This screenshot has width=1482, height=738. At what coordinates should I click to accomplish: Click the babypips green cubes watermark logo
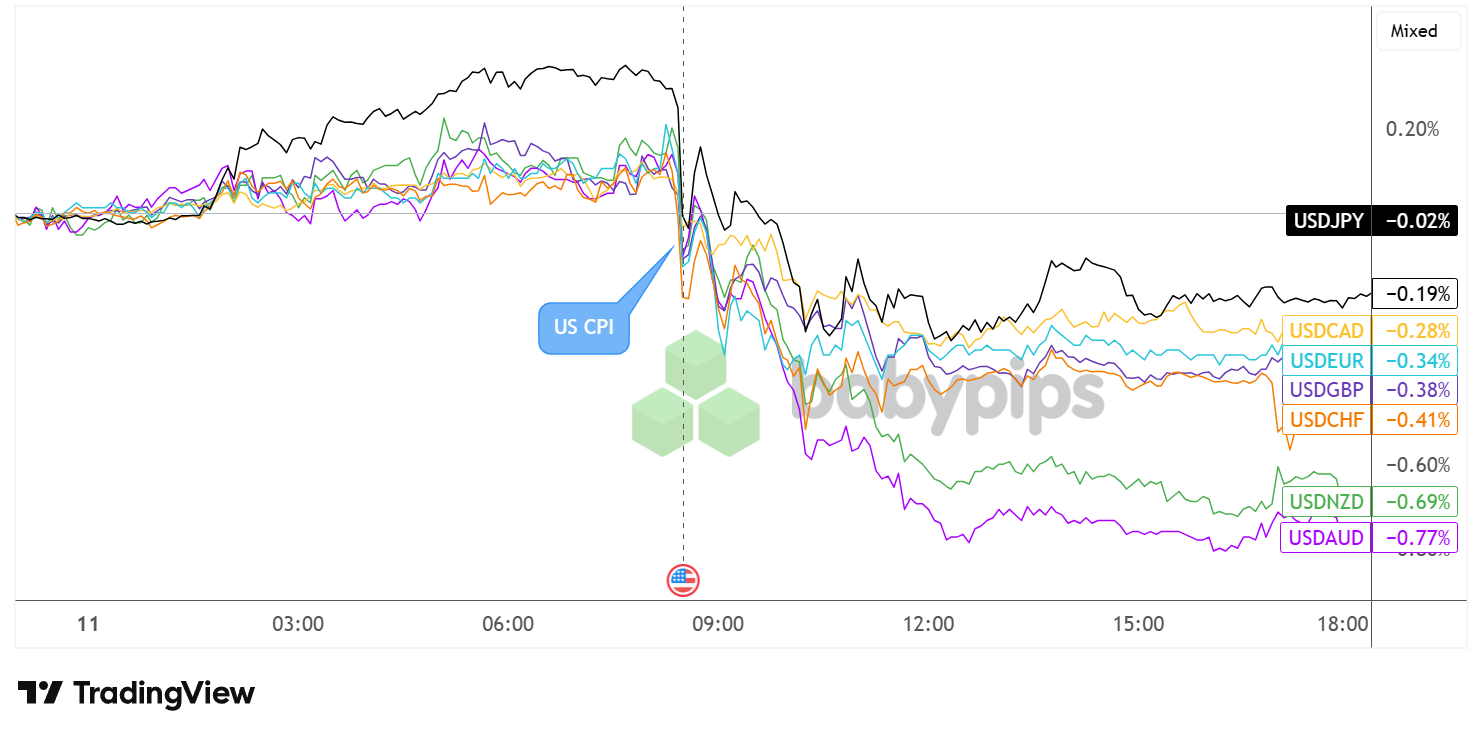(695, 395)
